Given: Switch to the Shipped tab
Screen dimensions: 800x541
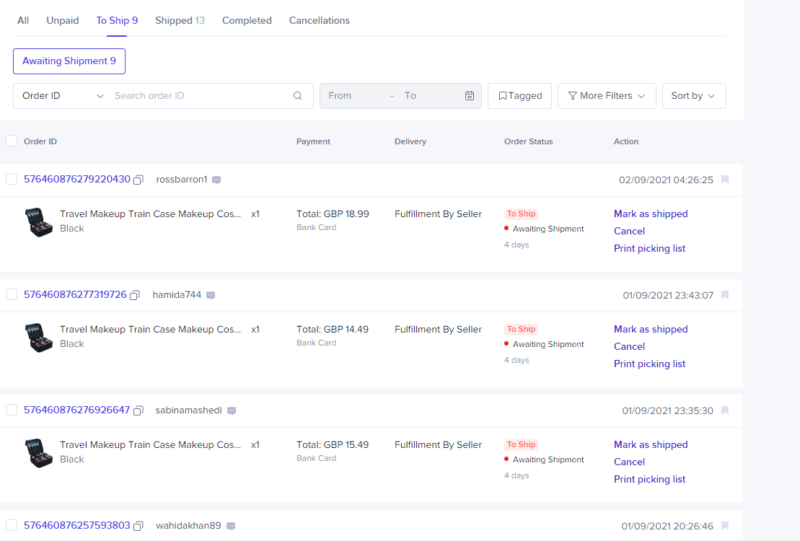Looking at the screenshot, I should click(x=180, y=20).
